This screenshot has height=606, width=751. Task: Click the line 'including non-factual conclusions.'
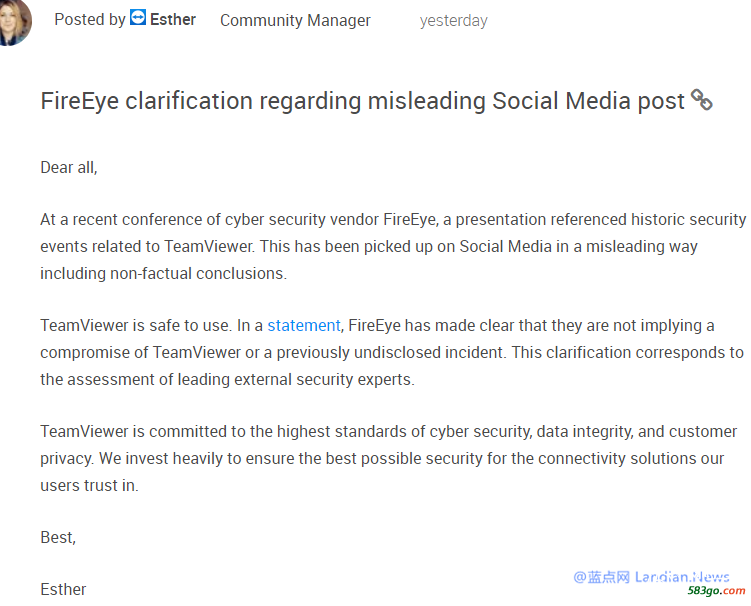coord(163,274)
